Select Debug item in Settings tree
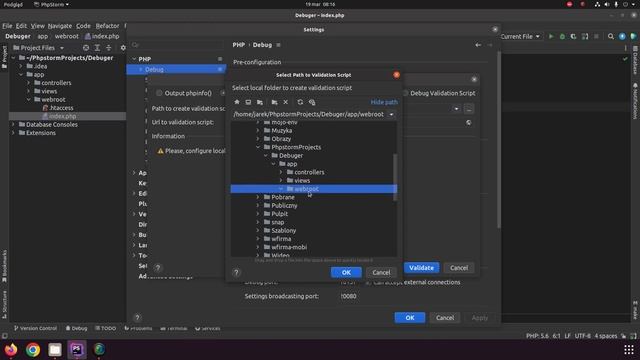640x360 pixels. (x=176, y=69)
